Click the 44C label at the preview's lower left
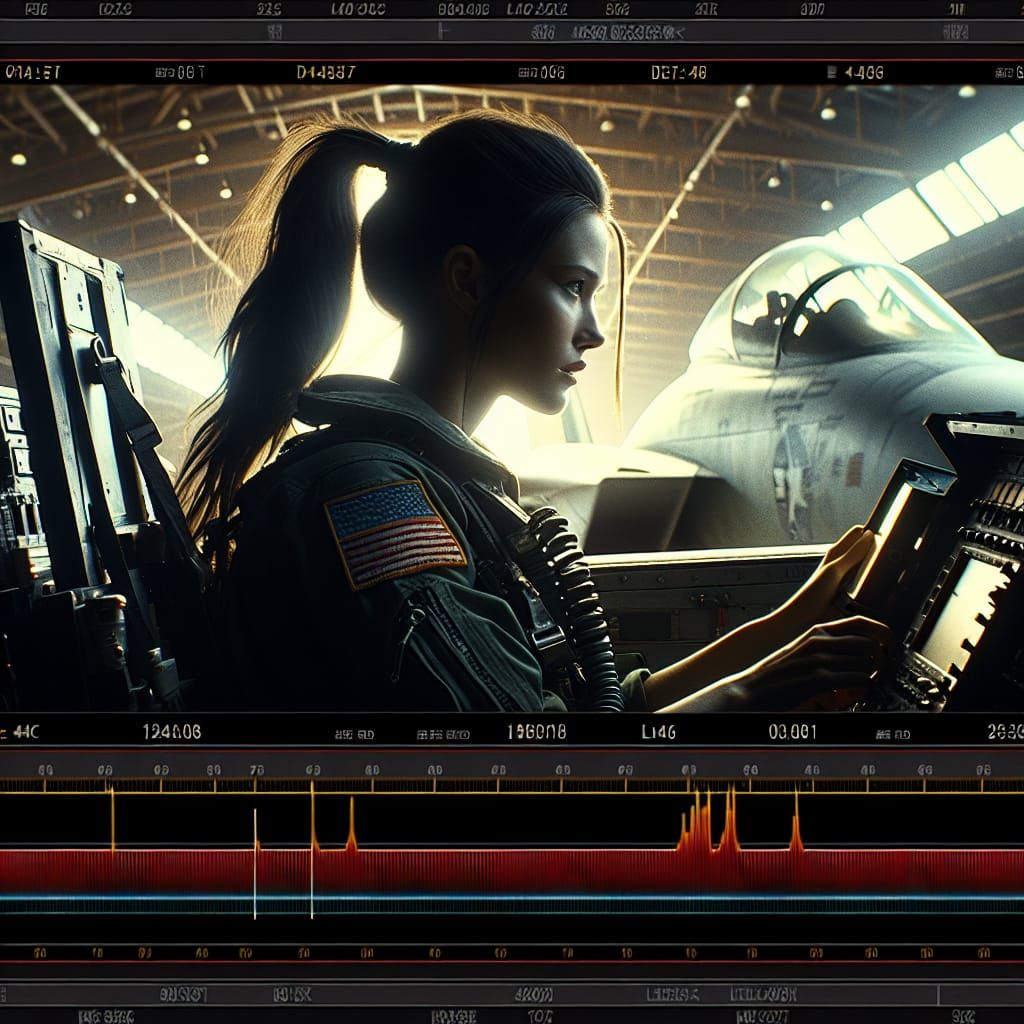Screen dimensions: 1024x1024 tap(22, 732)
